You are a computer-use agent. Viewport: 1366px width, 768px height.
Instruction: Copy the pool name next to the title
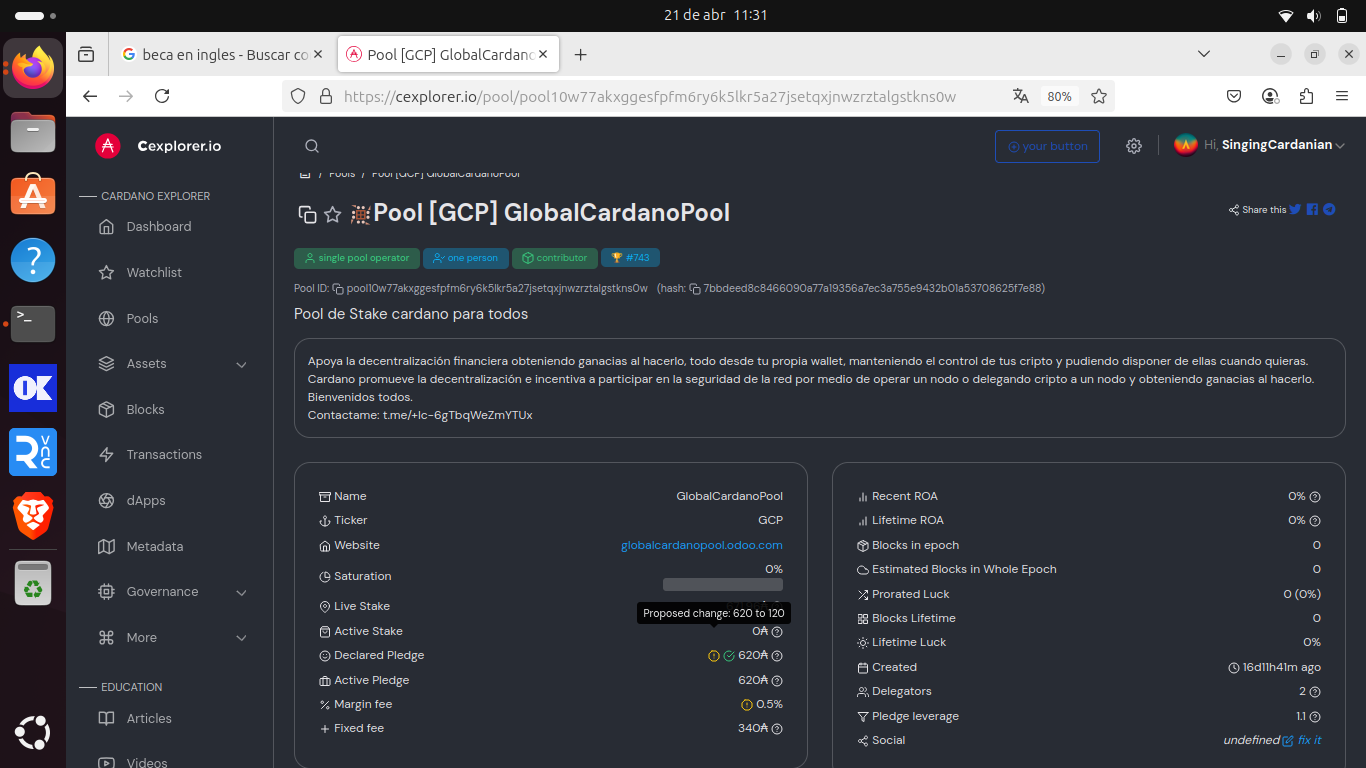[307, 214]
